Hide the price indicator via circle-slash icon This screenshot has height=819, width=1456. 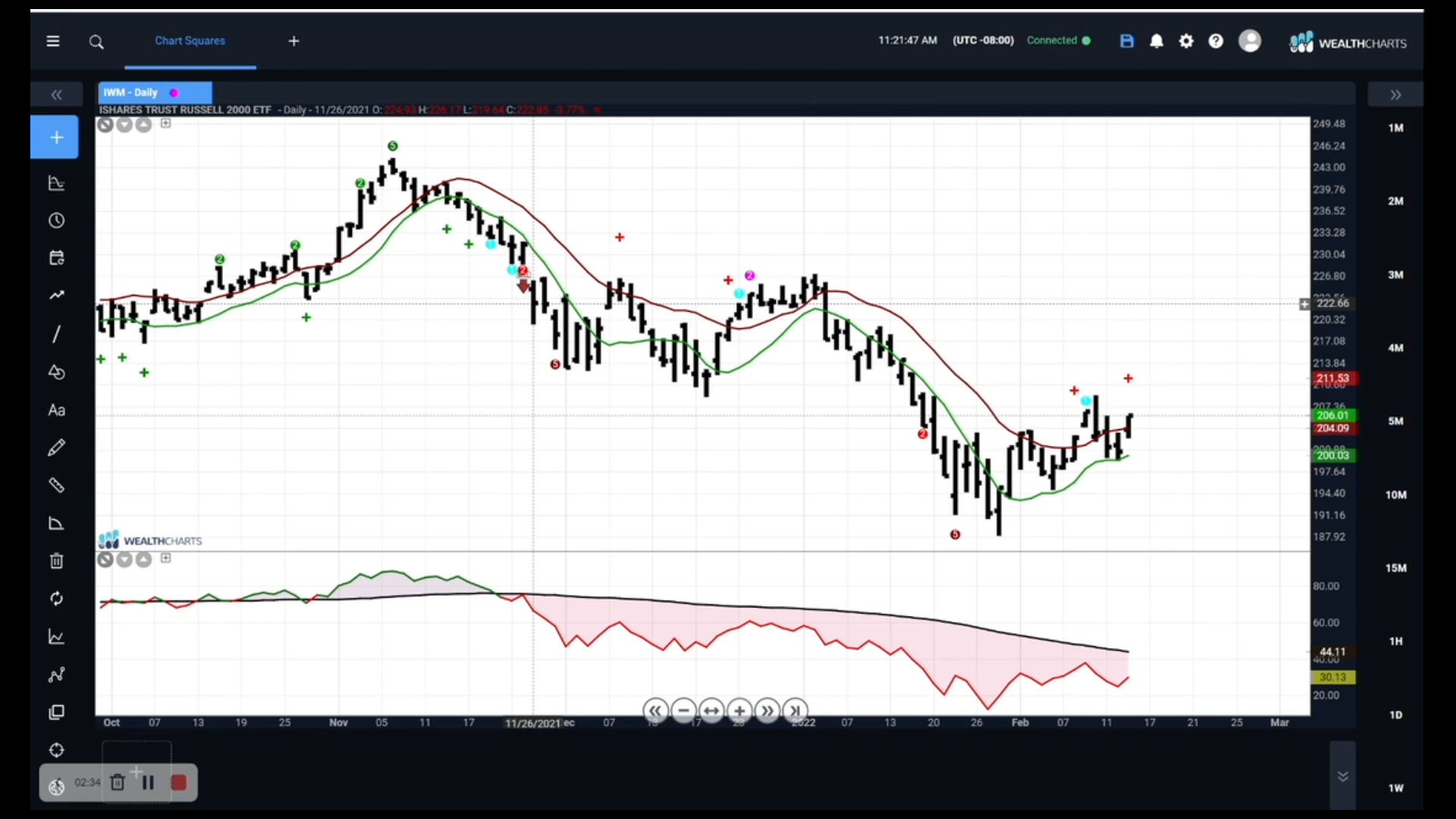(x=105, y=124)
